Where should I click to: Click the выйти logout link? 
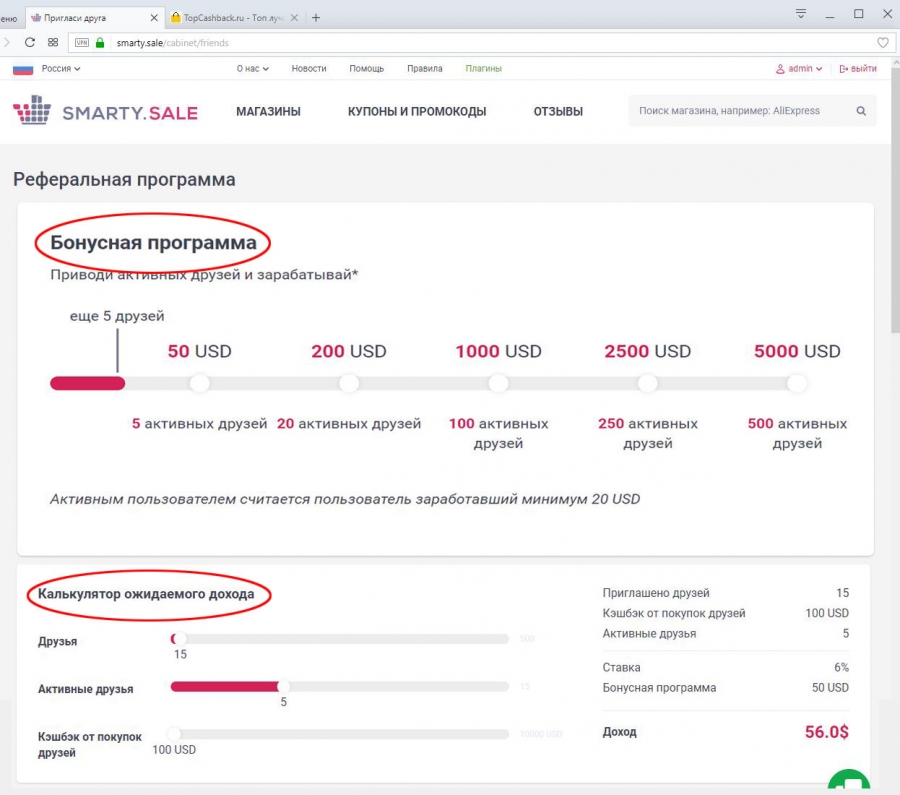pyautogui.click(x=858, y=69)
